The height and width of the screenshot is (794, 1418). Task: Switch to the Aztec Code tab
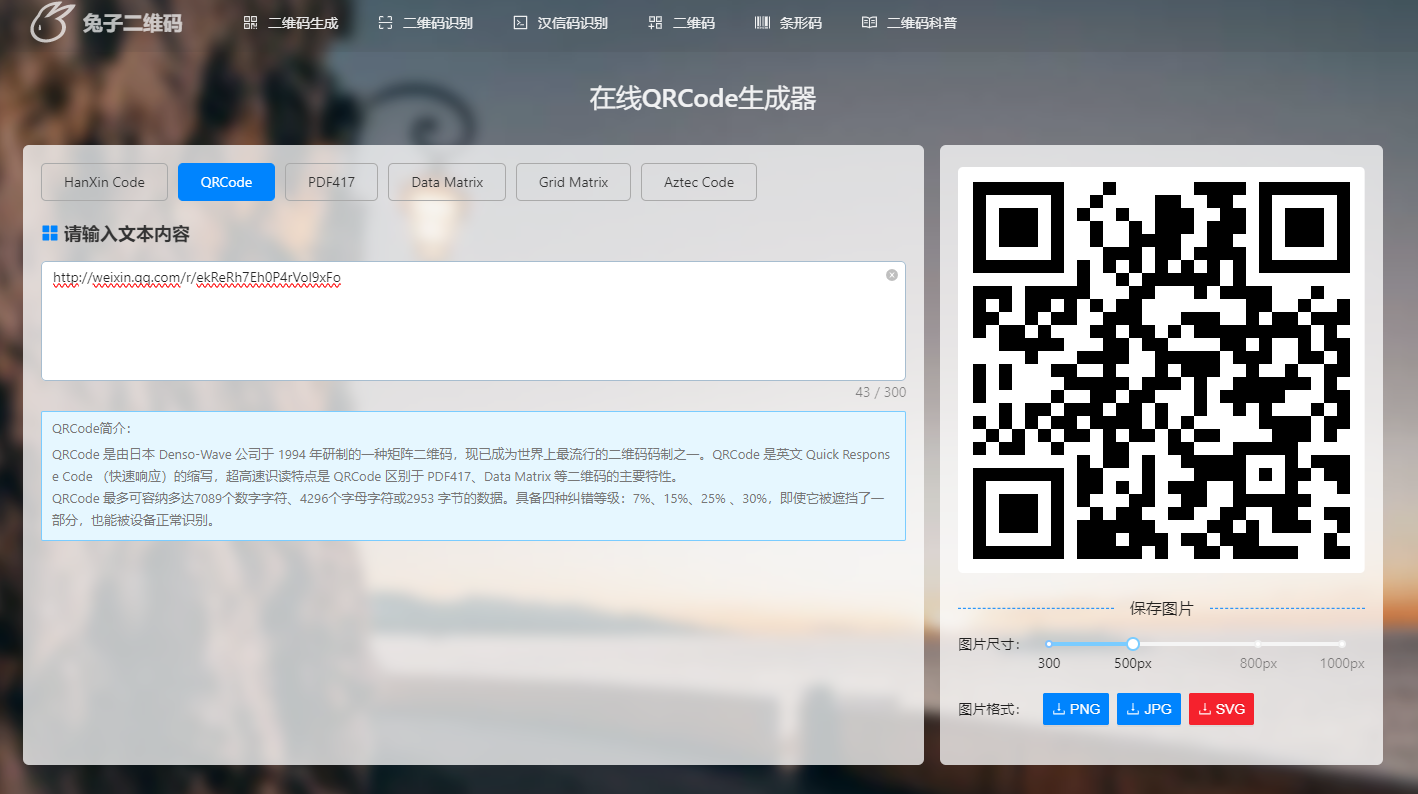699,182
